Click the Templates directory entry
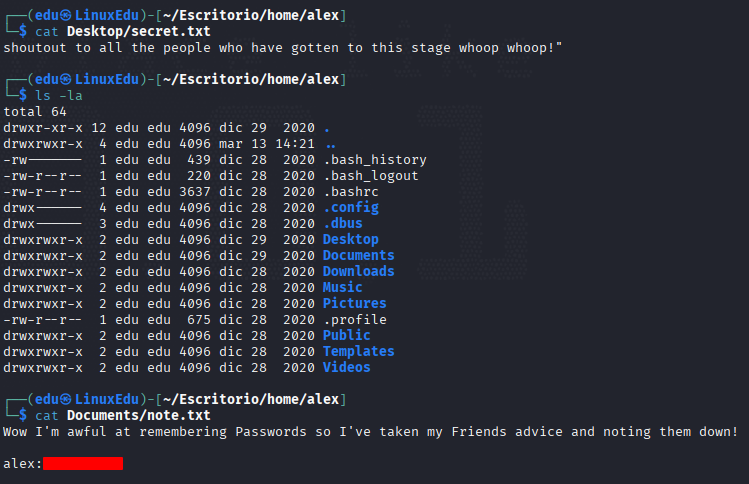Image resolution: width=749 pixels, height=484 pixels. point(359,352)
